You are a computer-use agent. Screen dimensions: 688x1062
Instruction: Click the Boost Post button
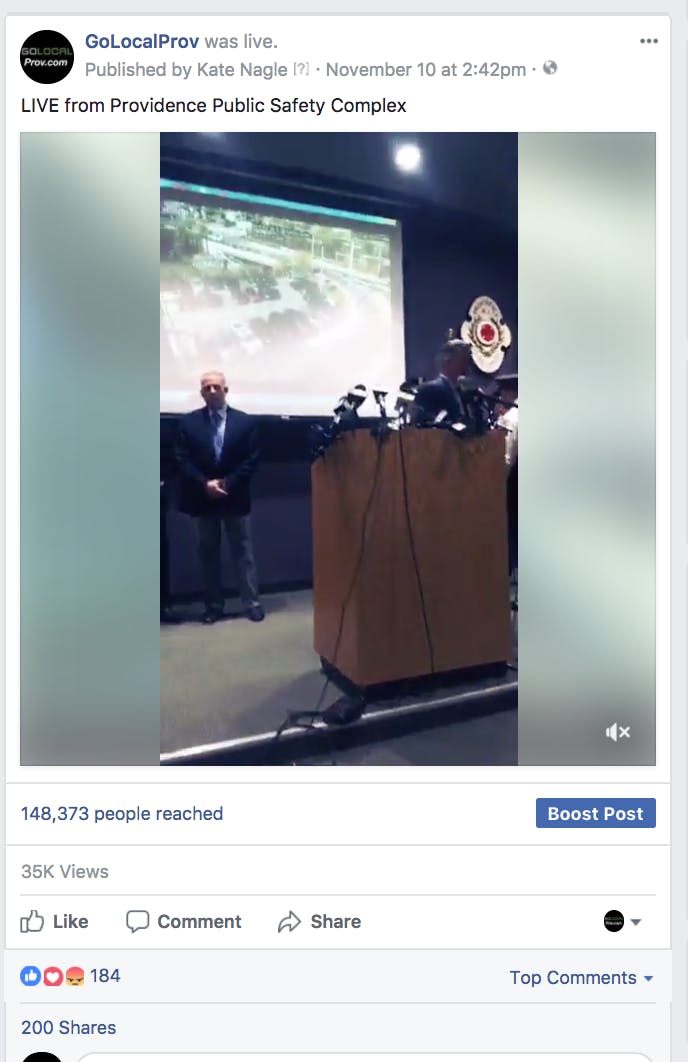[596, 813]
